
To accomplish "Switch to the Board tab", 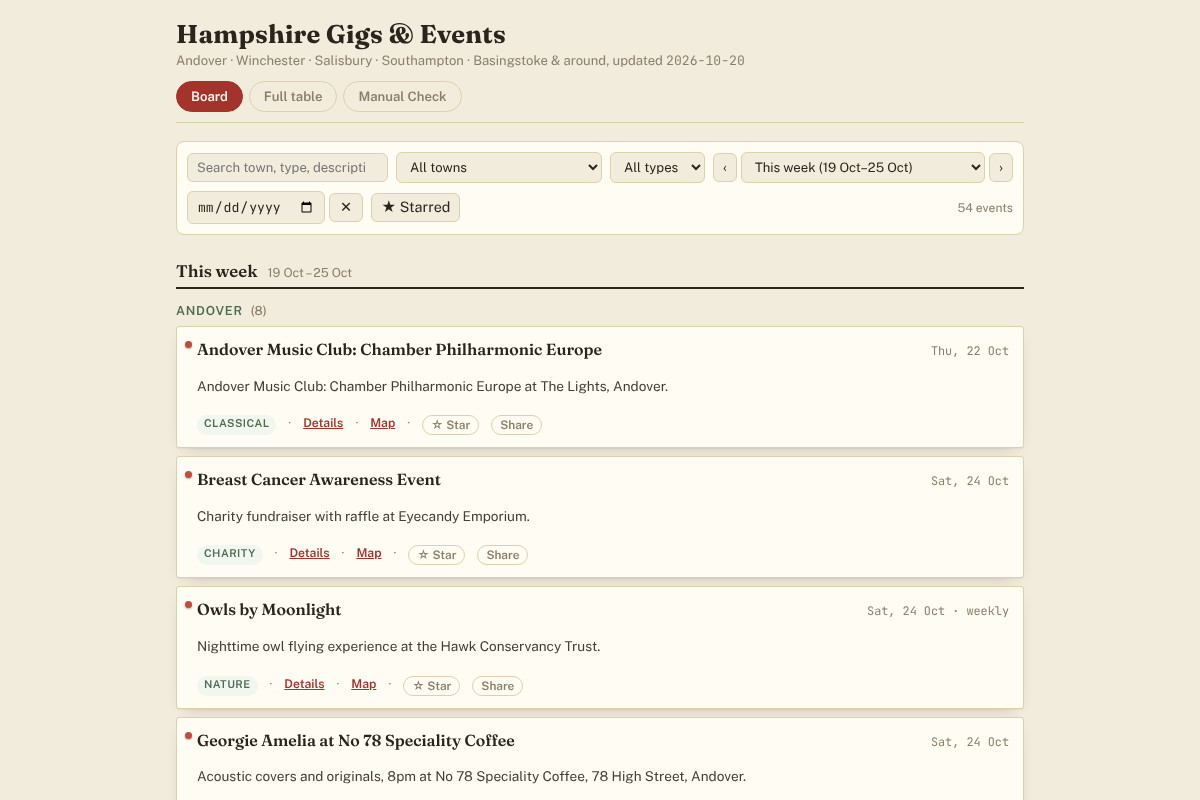I will (209, 96).
